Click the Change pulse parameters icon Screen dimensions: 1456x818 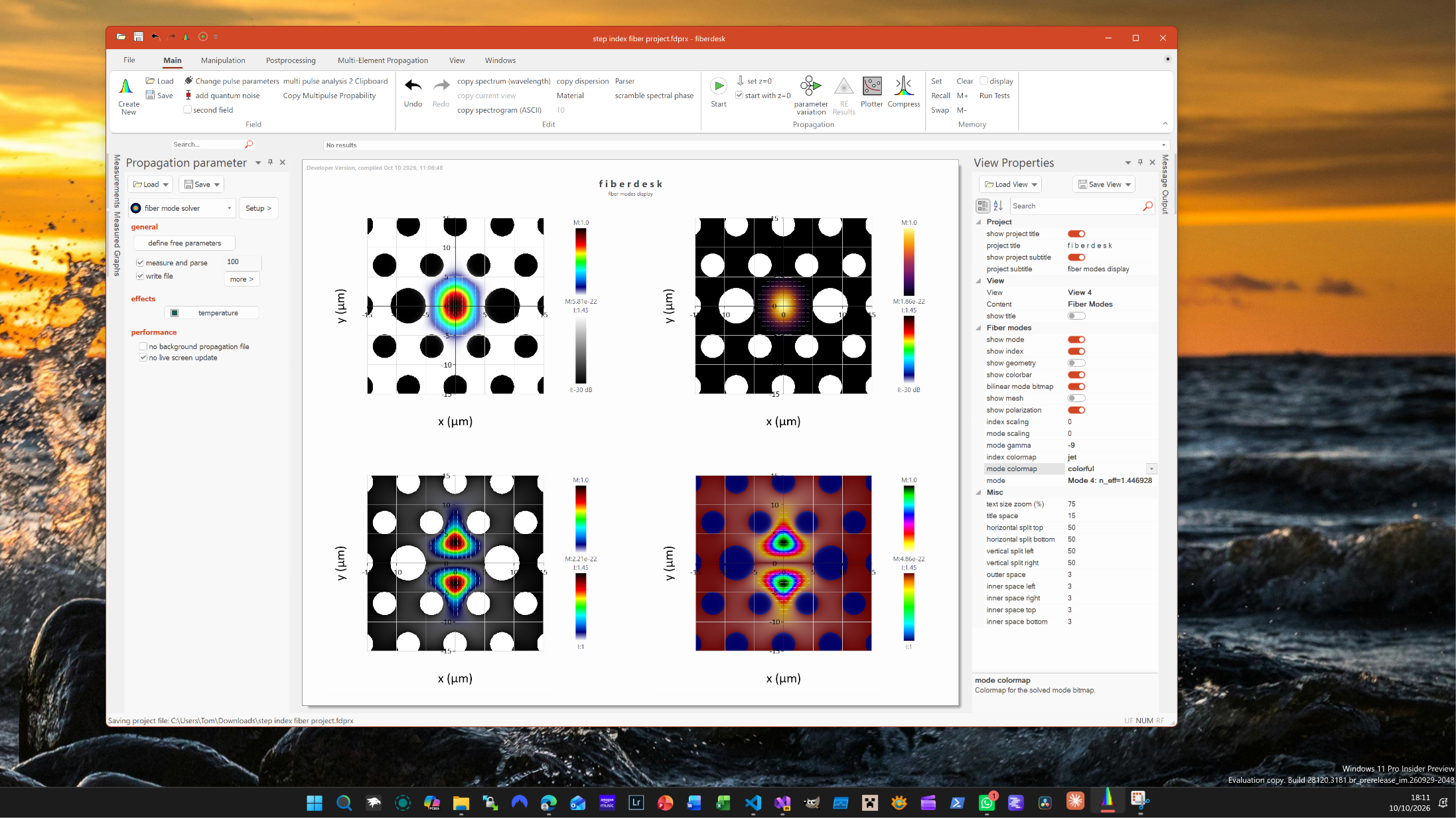(188, 81)
